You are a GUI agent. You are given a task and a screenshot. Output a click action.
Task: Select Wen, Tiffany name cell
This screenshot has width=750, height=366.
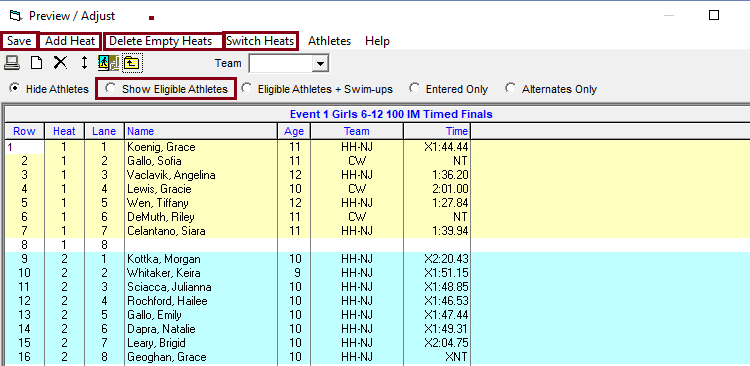tap(201, 203)
